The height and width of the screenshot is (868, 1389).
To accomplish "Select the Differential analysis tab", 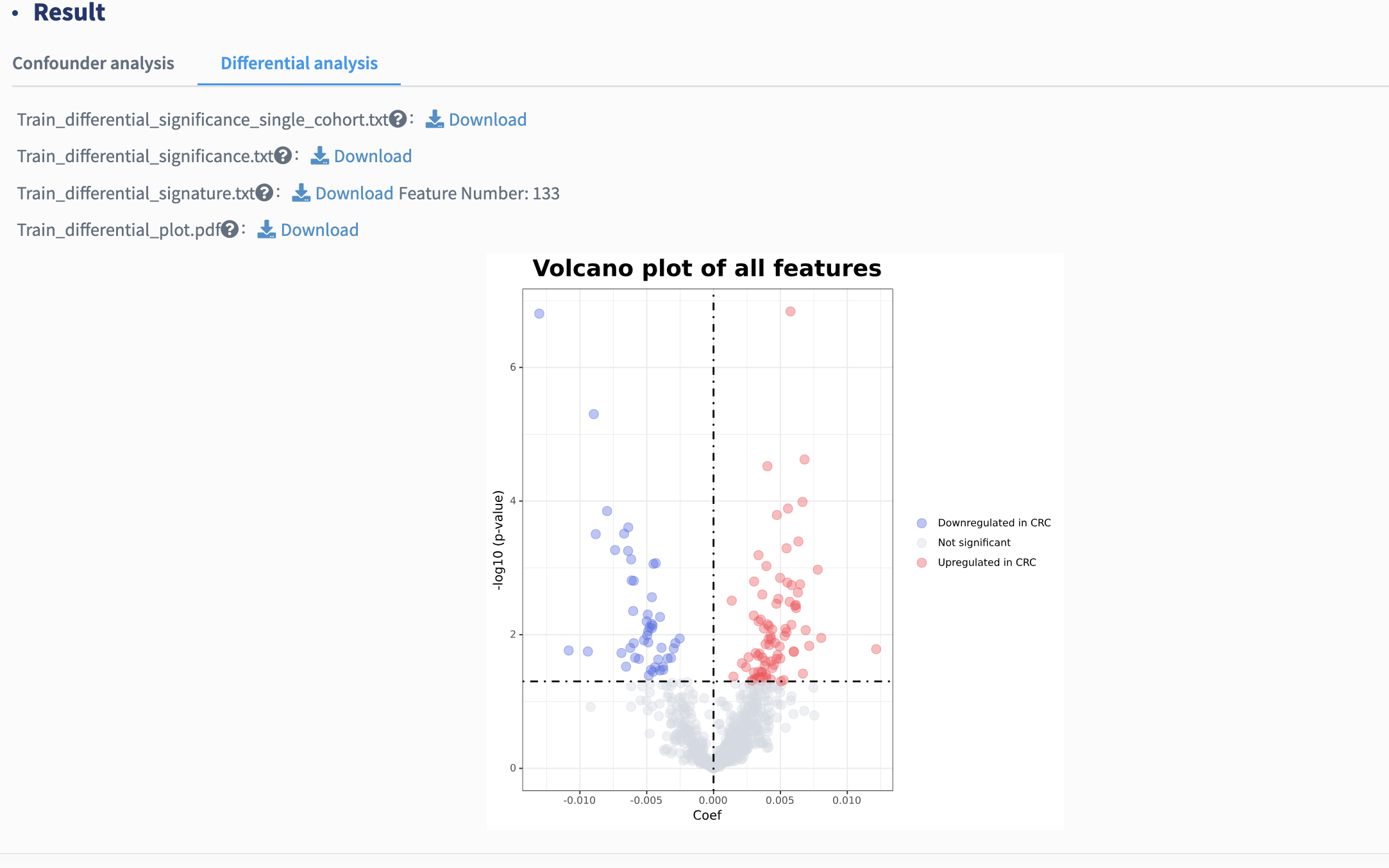I will coord(299,63).
